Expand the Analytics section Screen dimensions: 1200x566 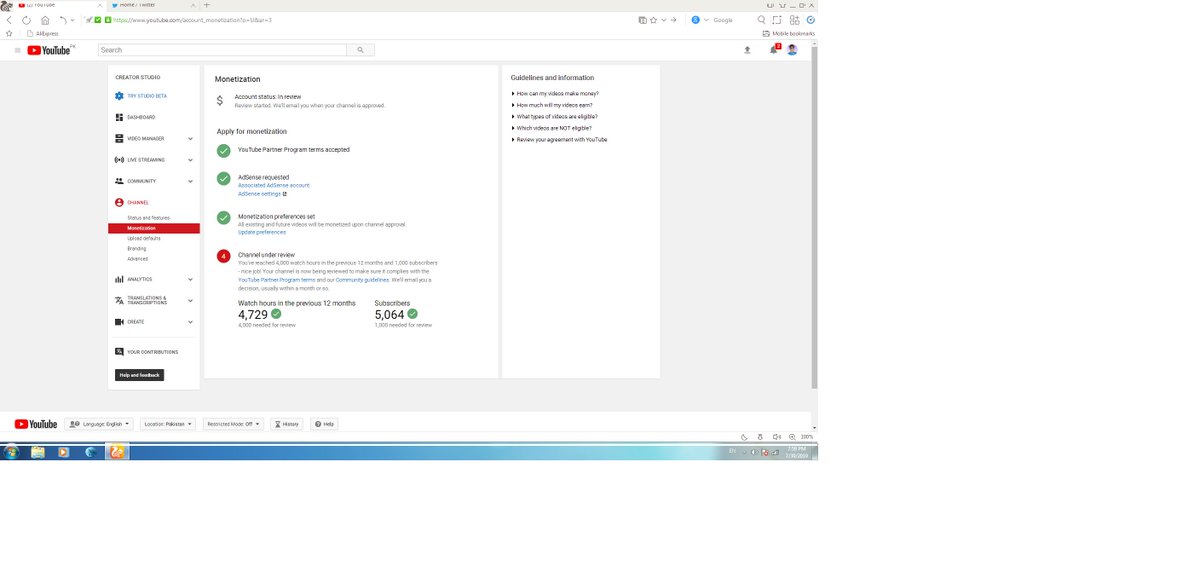190,279
